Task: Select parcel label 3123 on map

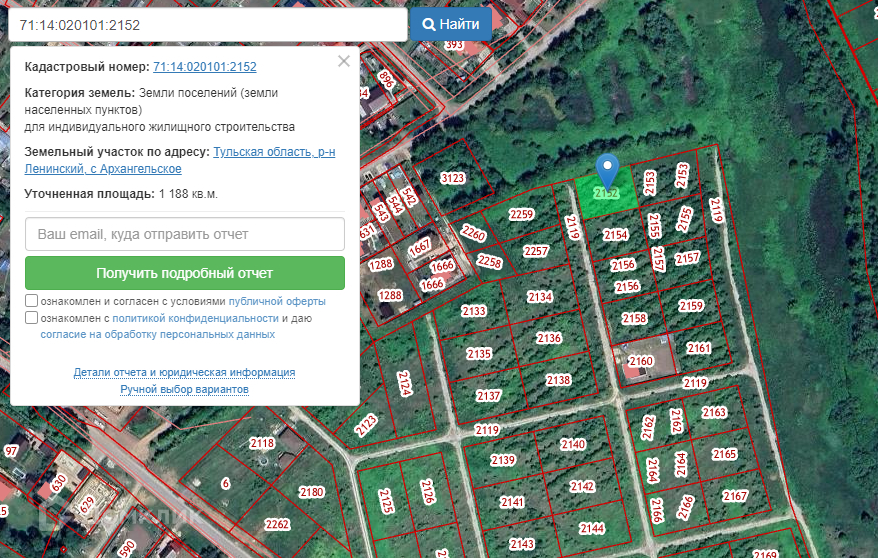Action: coord(452,178)
